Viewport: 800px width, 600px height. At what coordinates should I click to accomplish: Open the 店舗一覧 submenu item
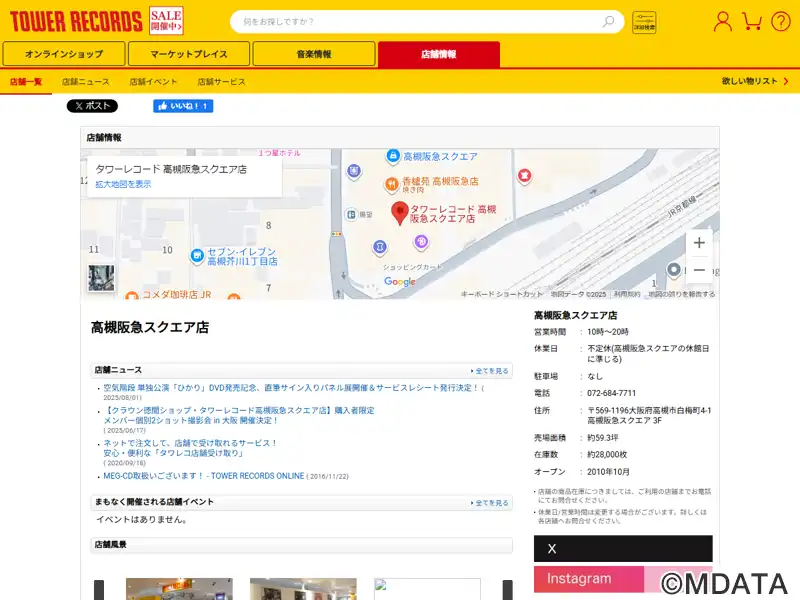coord(26,82)
